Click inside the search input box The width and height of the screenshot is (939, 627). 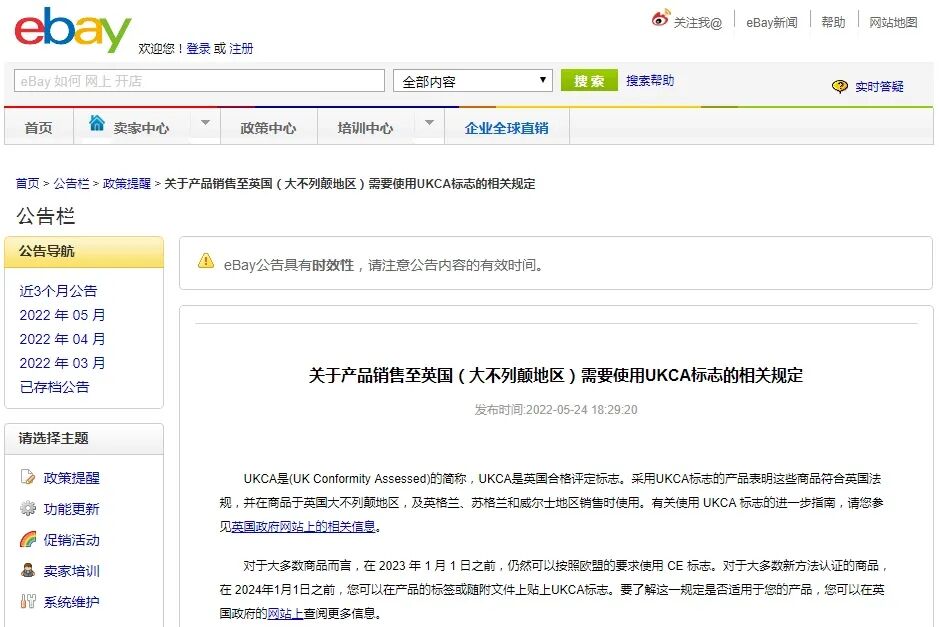point(197,79)
